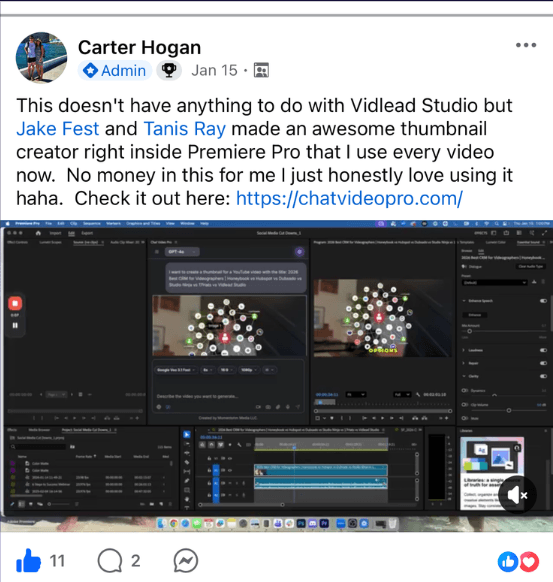Open the Window menu
Viewport: 553px width, 582px height.
point(187,223)
